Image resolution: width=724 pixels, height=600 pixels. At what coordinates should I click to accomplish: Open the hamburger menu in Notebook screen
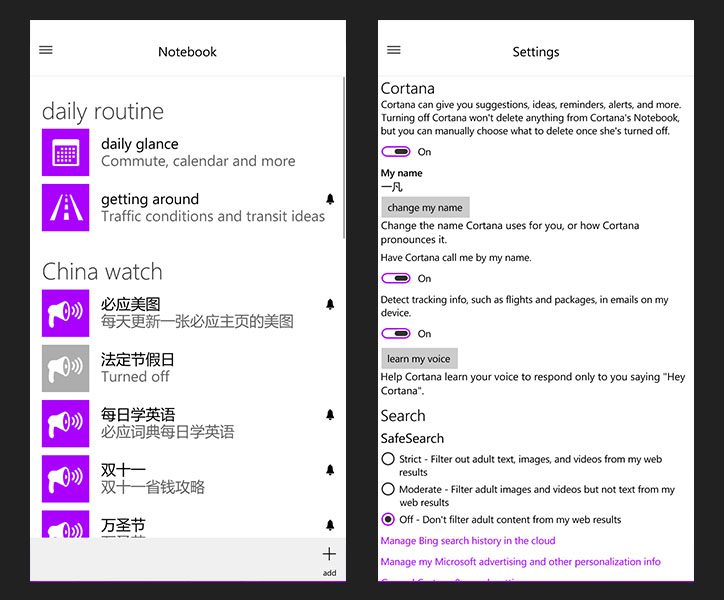pyautogui.click(x=46, y=50)
